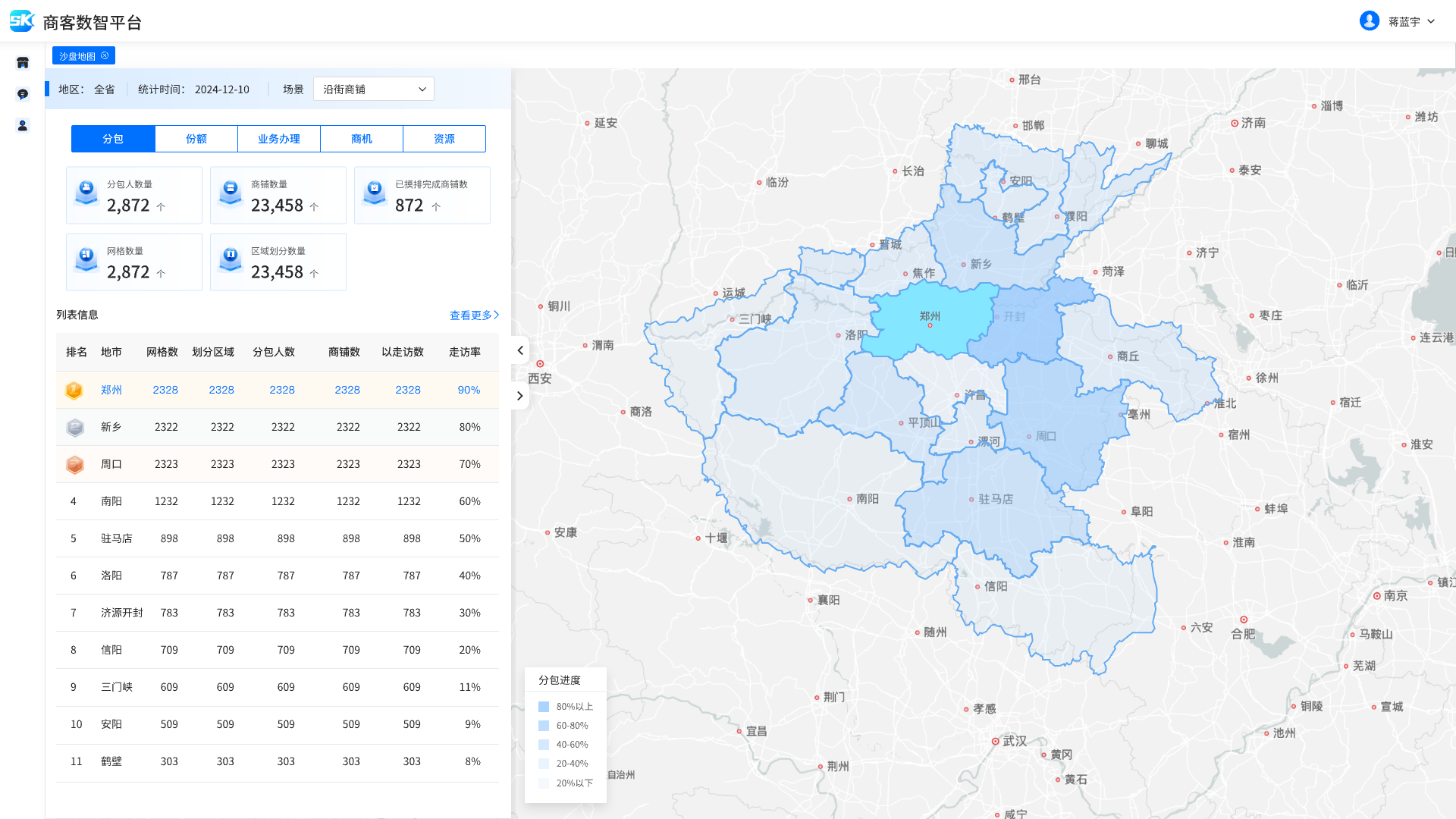
Task: Click the store icon in left sidebar
Action: click(x=23, y=63)
